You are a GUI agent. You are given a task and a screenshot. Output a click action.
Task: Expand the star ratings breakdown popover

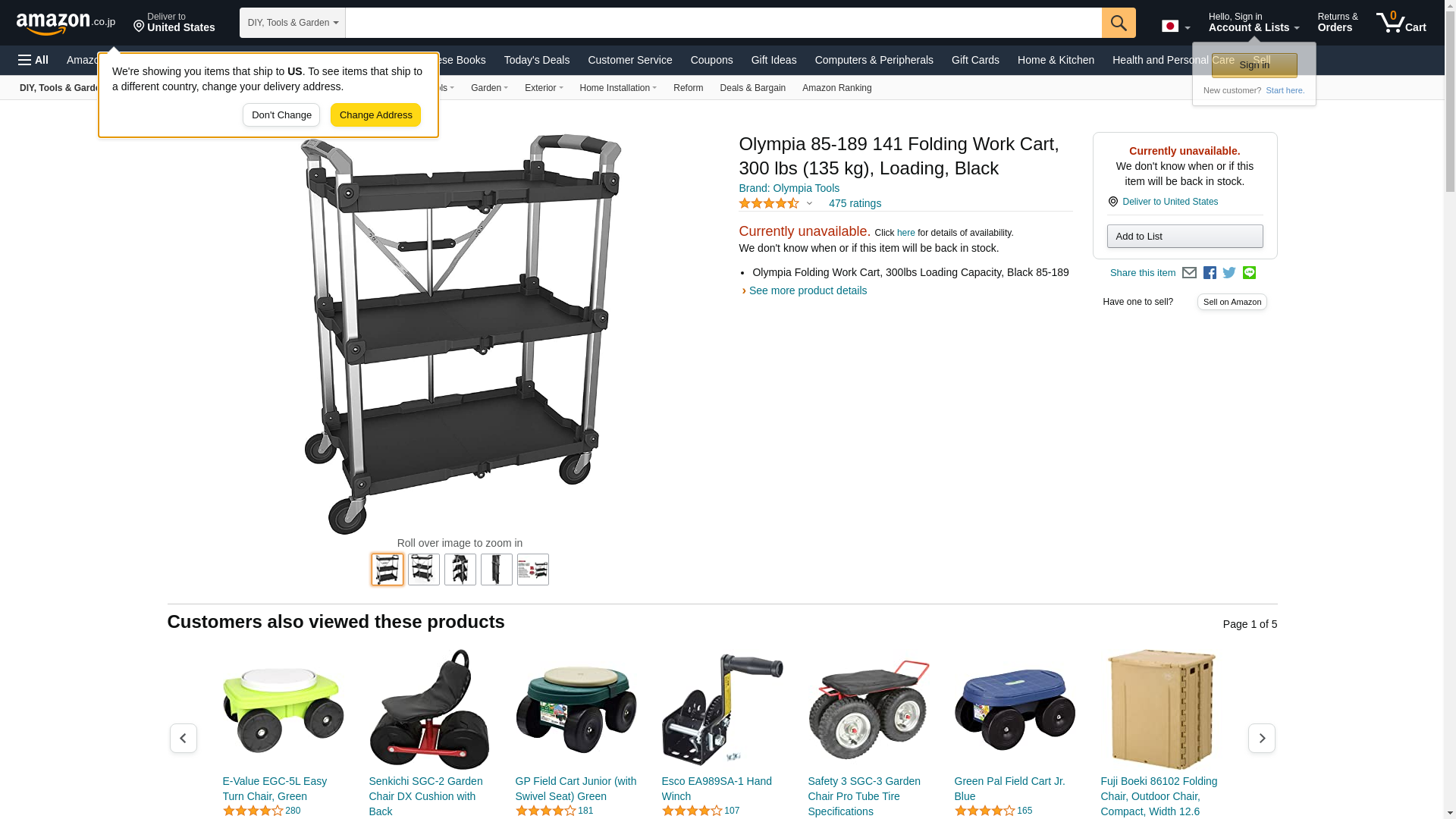(776, 203)
